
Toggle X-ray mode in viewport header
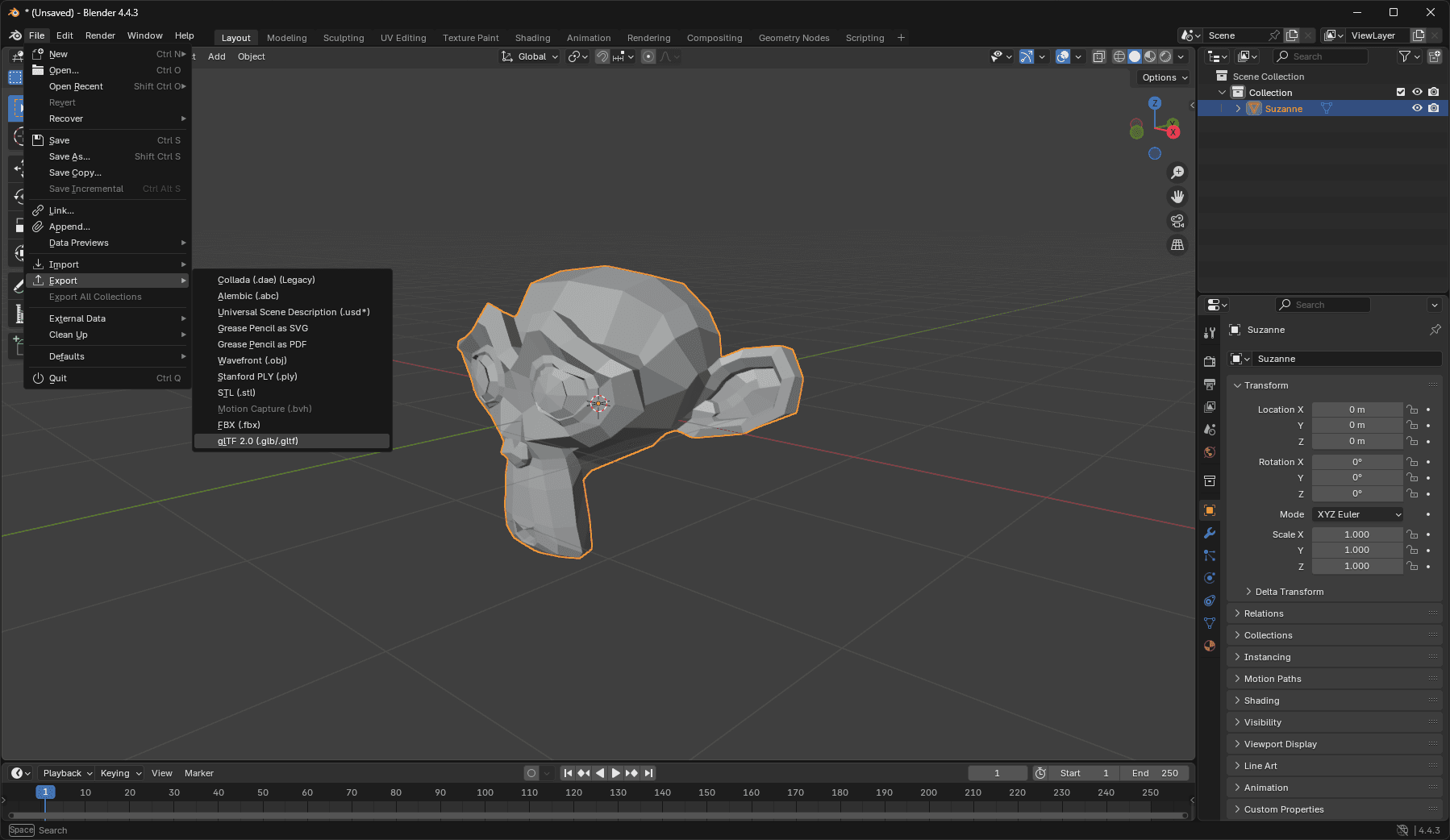click(x=1098, y=56)
